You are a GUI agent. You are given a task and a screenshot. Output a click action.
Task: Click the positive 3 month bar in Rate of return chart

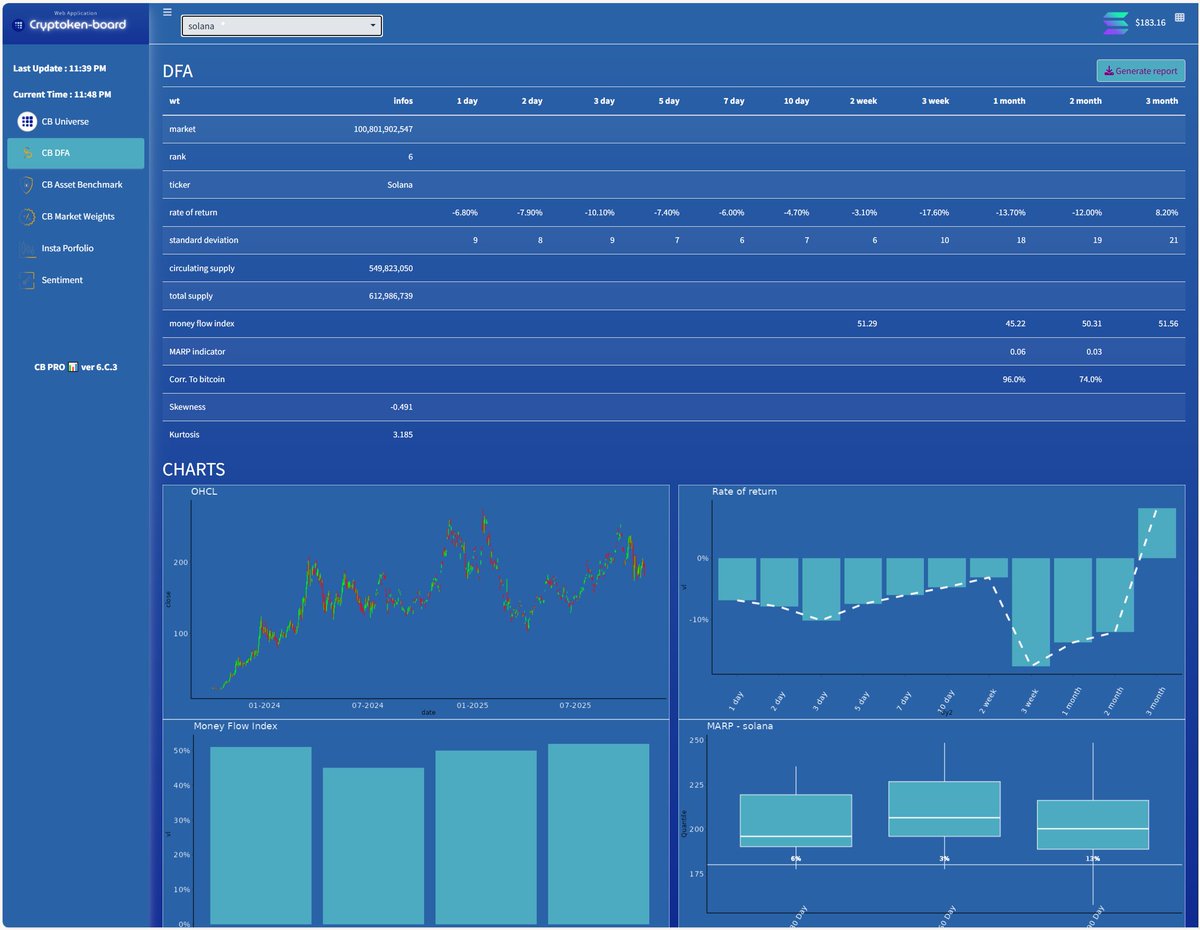pyautogui.click(x=1157, y=533)
